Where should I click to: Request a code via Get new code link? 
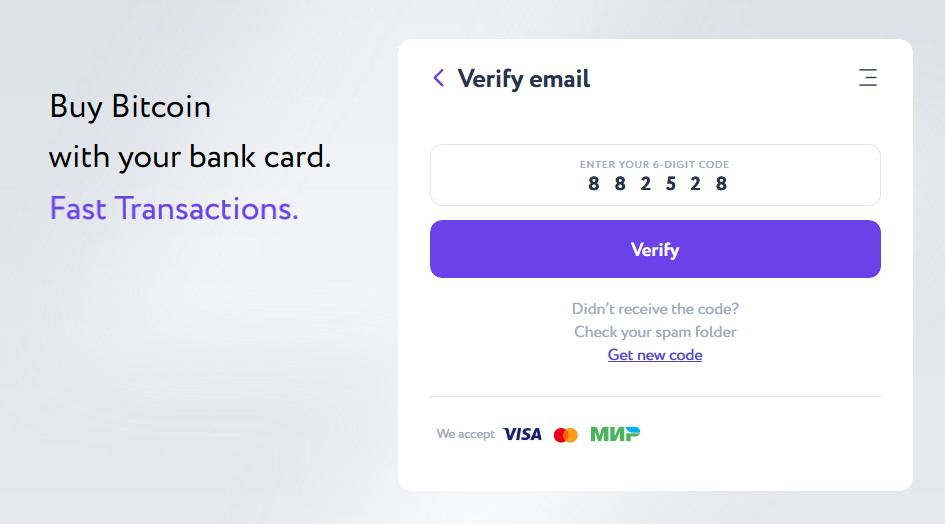pos(655,355)
